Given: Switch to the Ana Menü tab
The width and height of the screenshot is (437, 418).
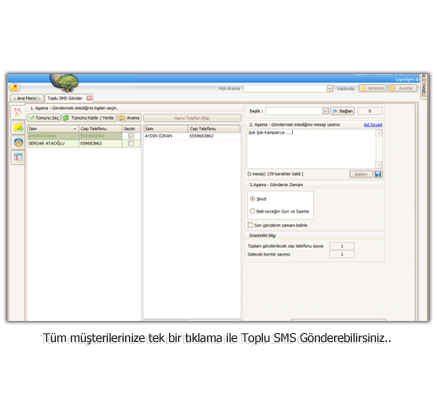Looking at the screenshot, I should coord(27,98).
